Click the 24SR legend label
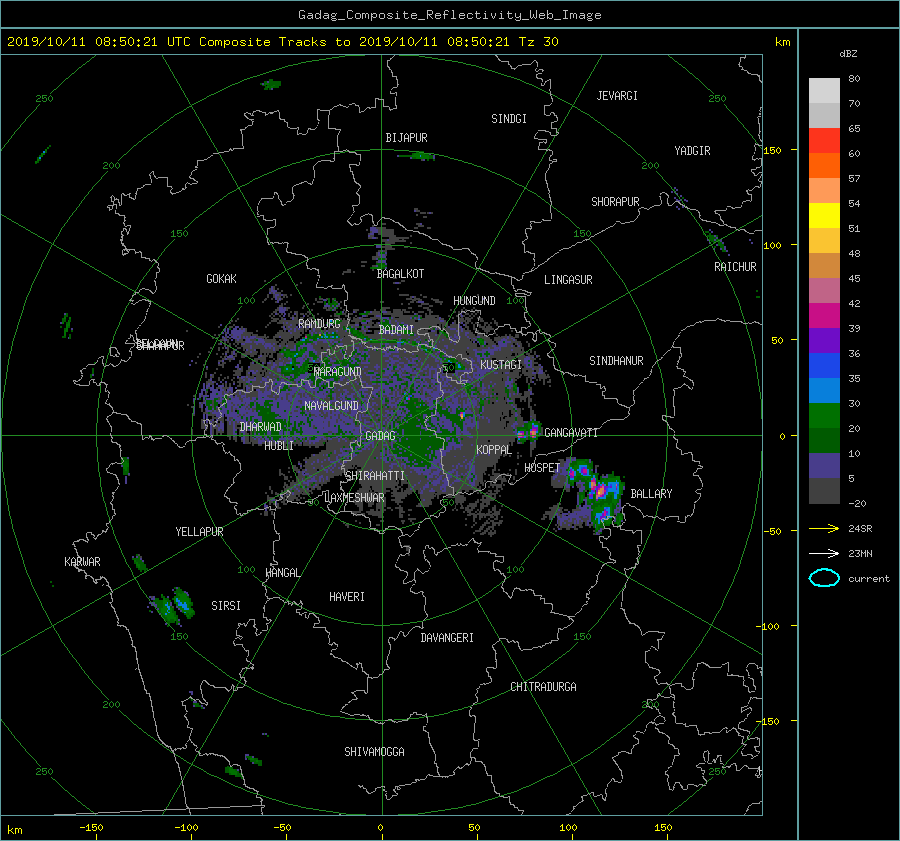Image resolution: width=900 pixels, height=841 pixels. (860, 528)
